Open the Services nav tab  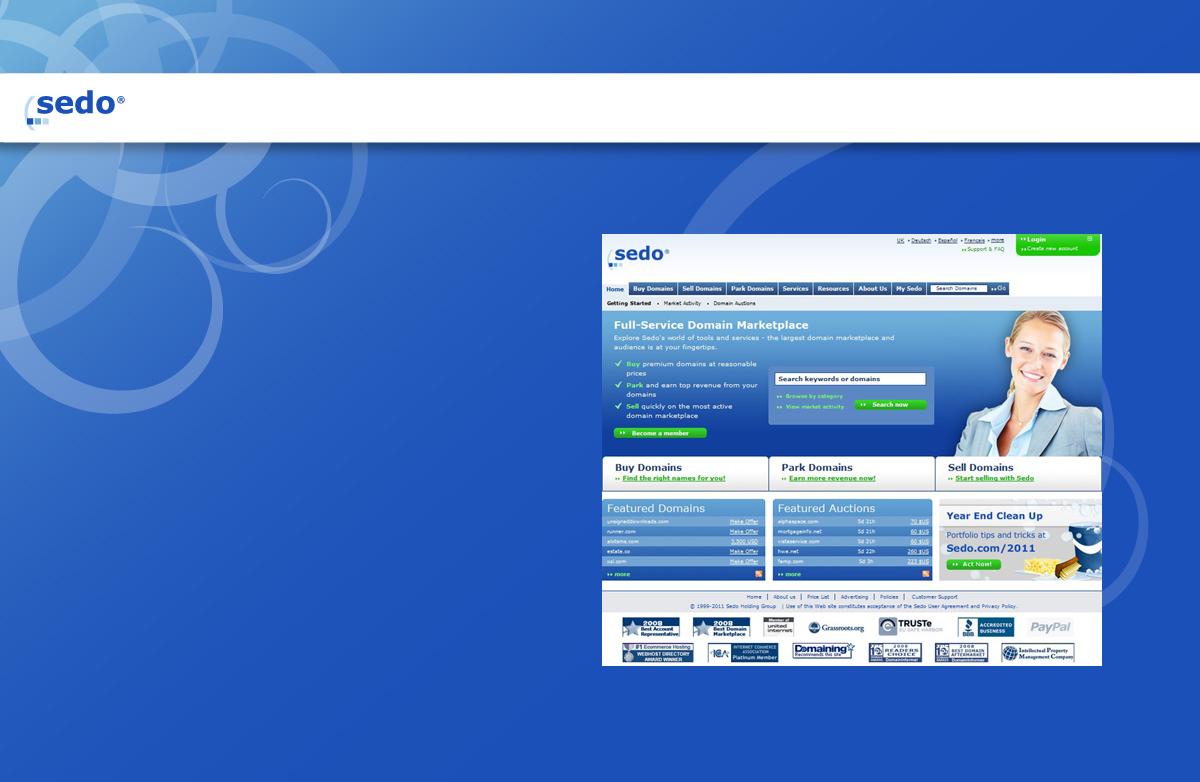(795, 289)
